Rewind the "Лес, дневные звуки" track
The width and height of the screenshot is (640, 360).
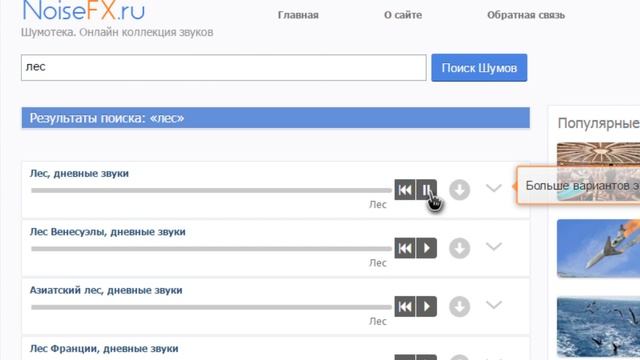pyautogui.click(x=405, y=190)
